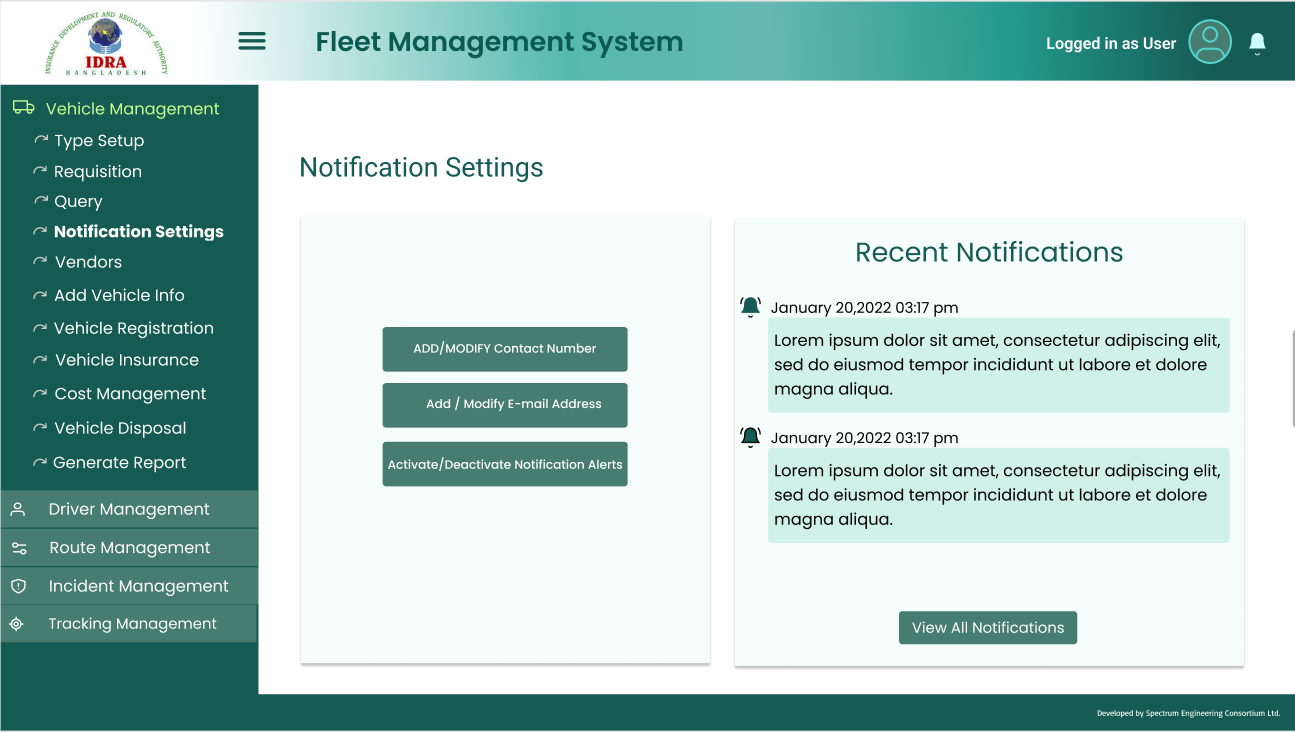Expand Route Management section

pyautogui.click(x=129, y=548)
